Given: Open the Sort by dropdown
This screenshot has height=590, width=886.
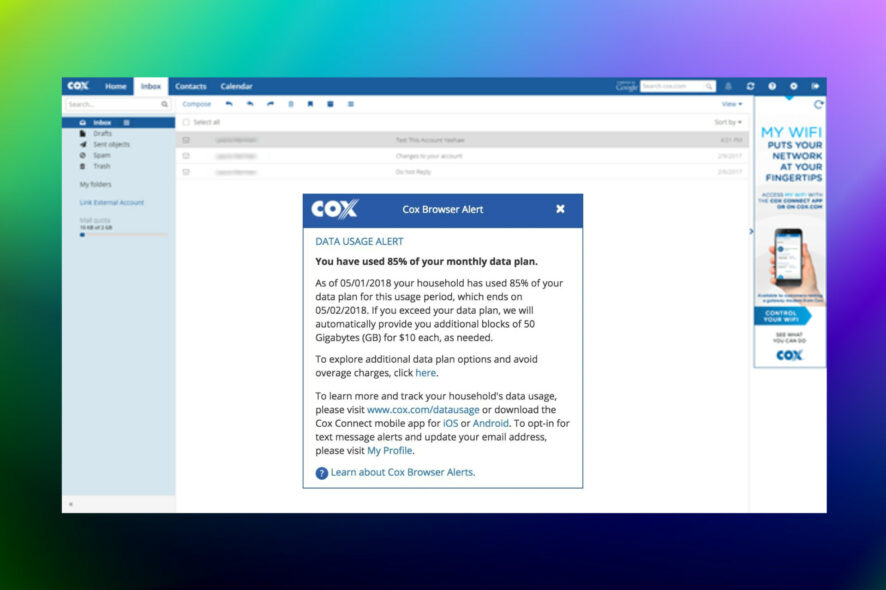Looking at the screenshot, I should [x=728, y=122].
